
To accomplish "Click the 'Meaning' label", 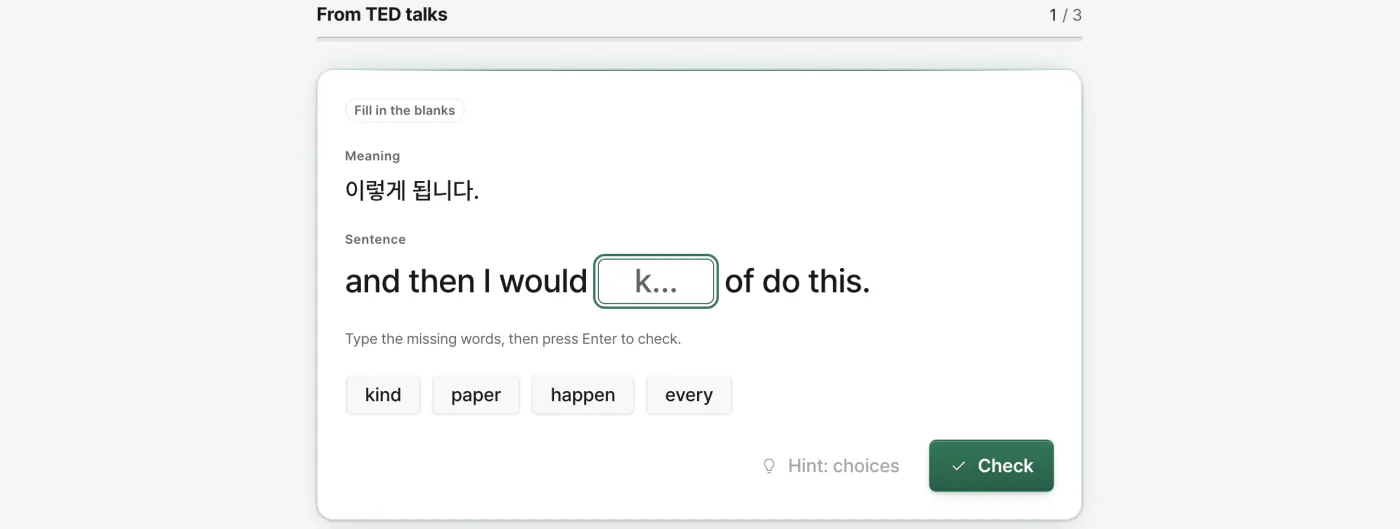I will [x=372, y=156].
